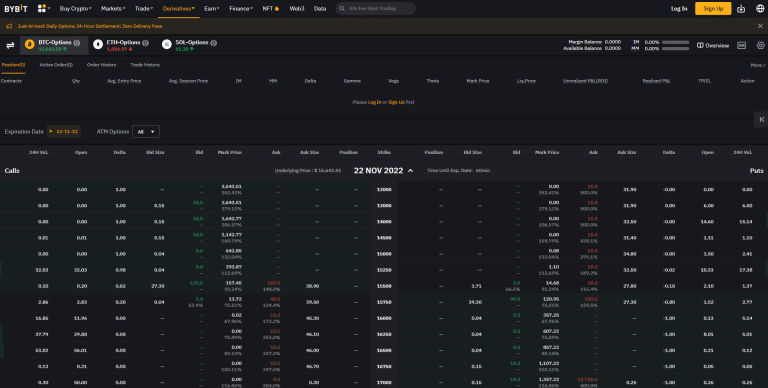Switch to the Order History tab
The image size is (768, 388).
pos(101,65)
